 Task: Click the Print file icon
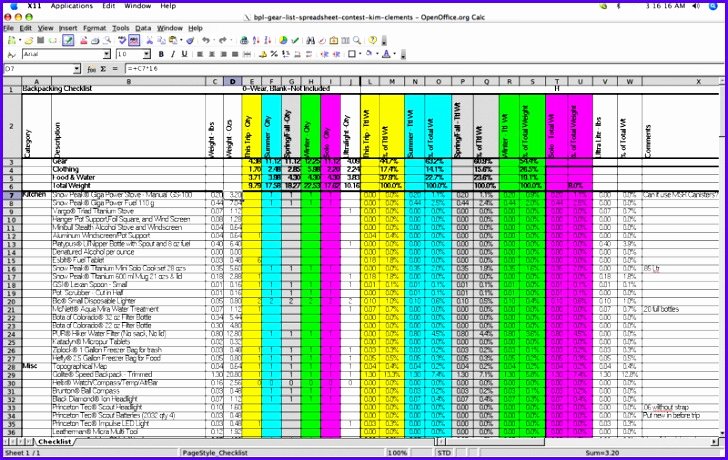click(95, 40)
